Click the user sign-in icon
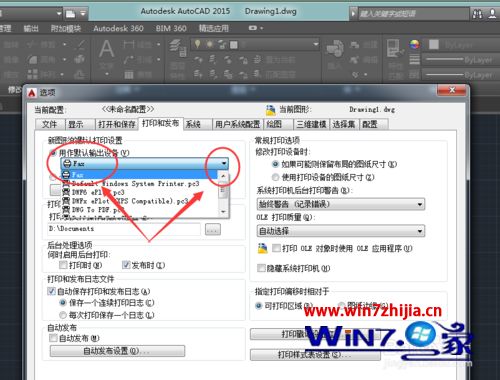The width and height of the screenshot is (500, 380). point(493,14)
